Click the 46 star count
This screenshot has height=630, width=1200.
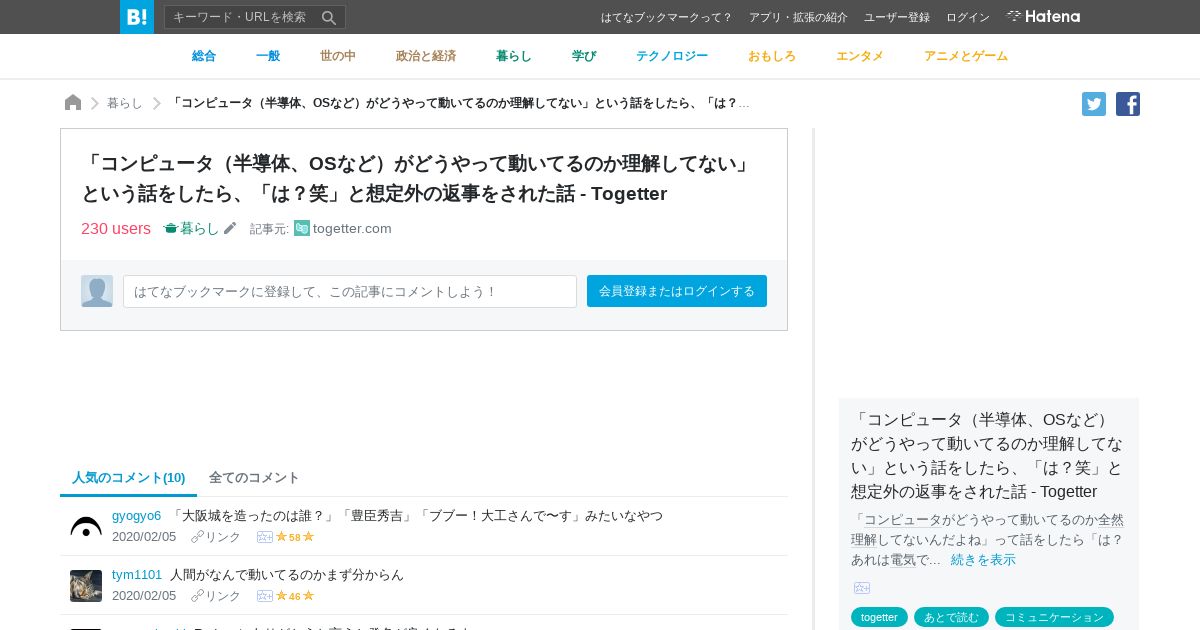click(295, 596)
